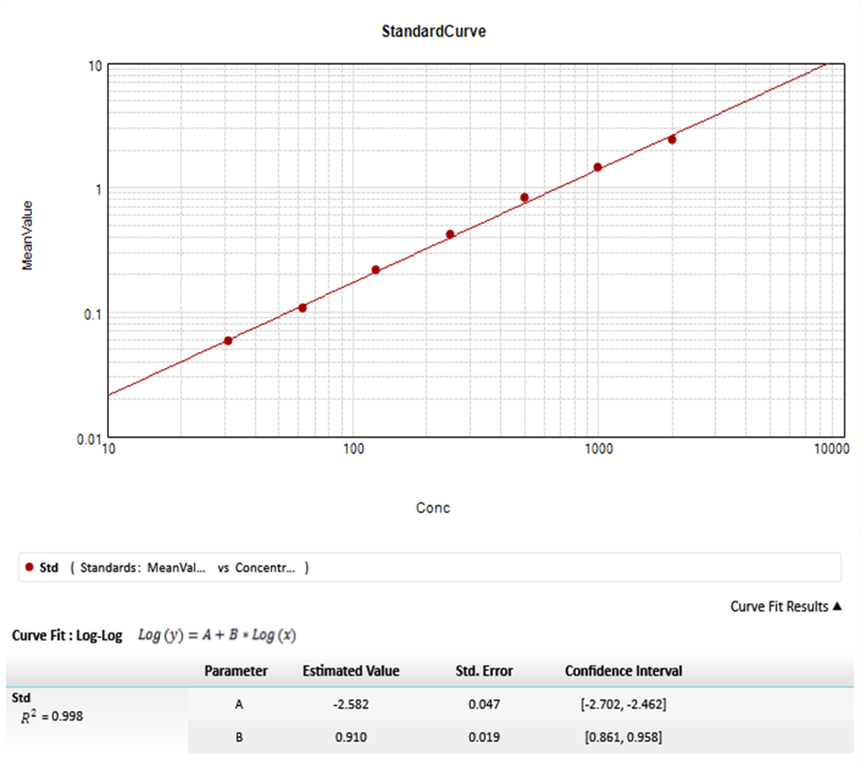
Task: Click the x-axis tick label 10000
Action: (x=832, y=449)
